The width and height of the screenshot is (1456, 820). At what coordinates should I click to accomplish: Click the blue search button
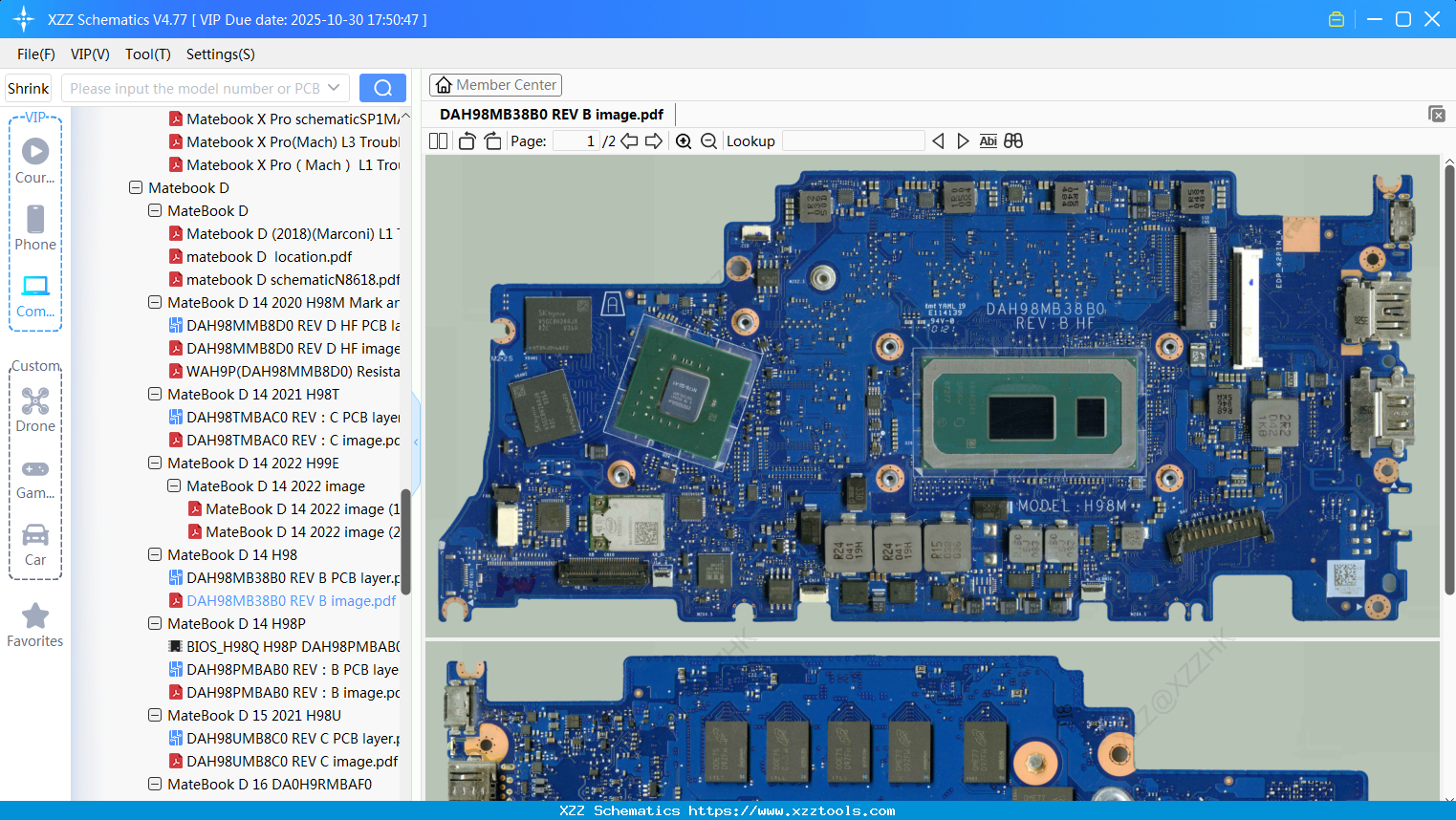point(382,88)
